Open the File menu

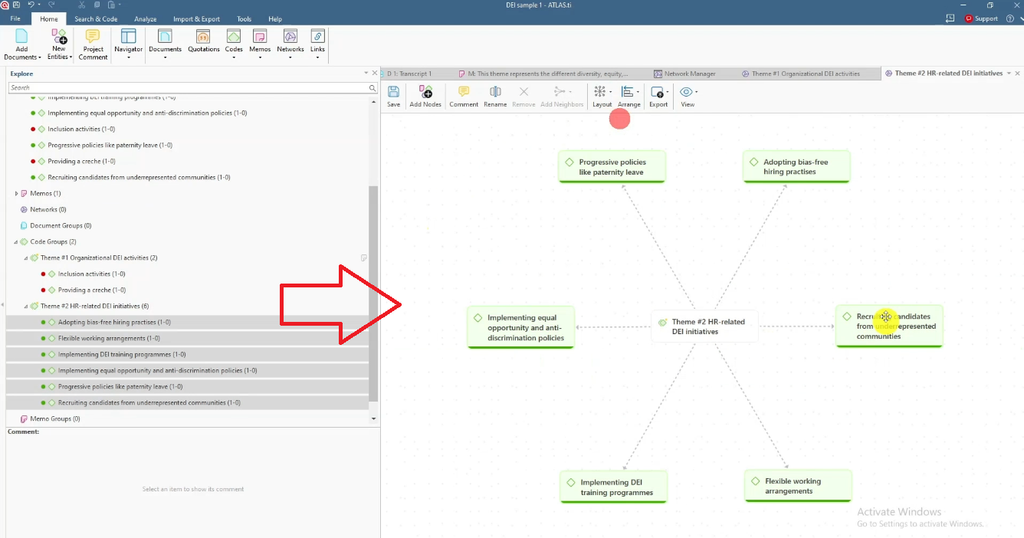pyautogui.click(x=15, y=19)
